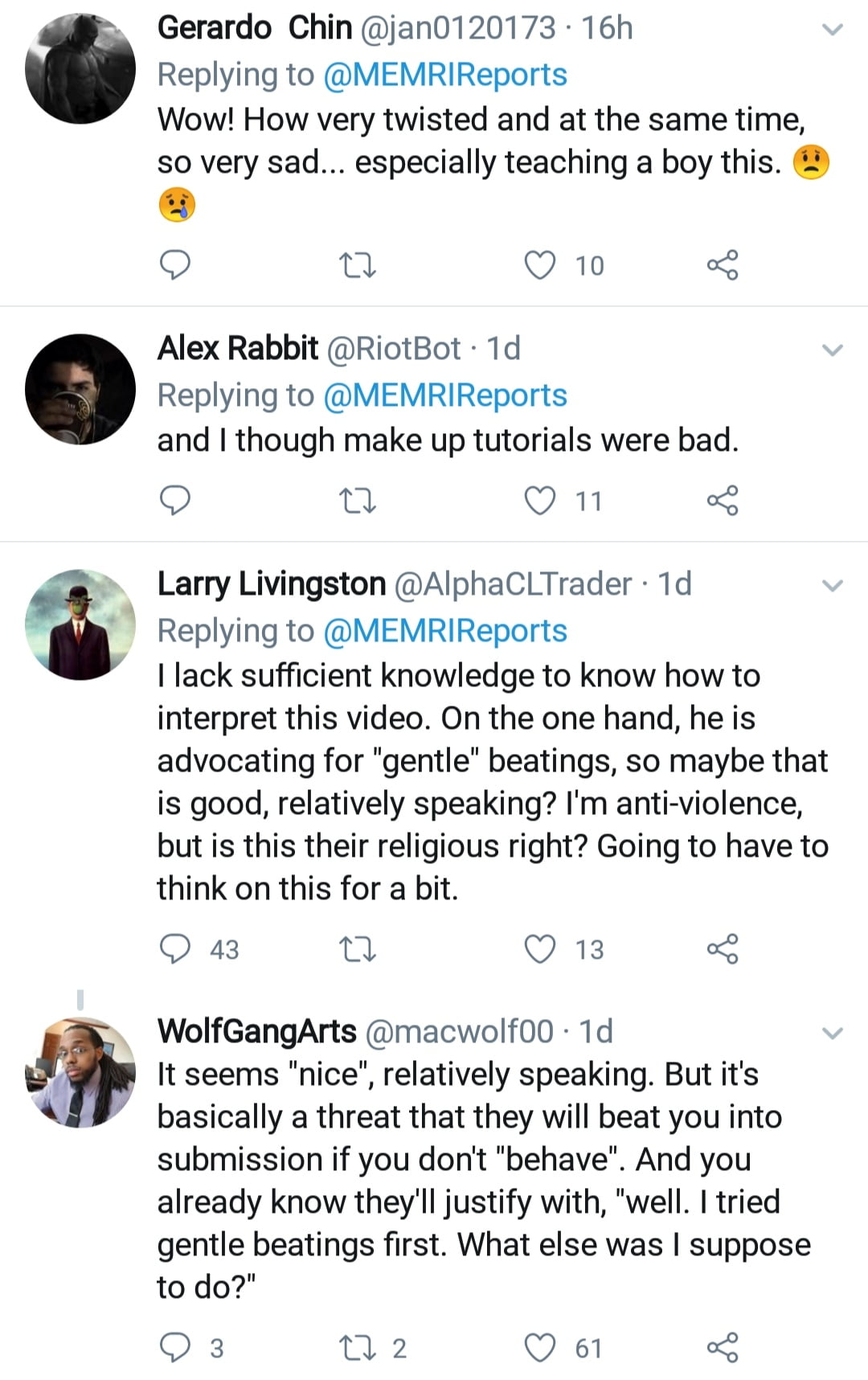Viewport: 868px width, 1380px height.
Task: Reply to Alex Rabbit's tweet
Action: [x=175, y=500]
